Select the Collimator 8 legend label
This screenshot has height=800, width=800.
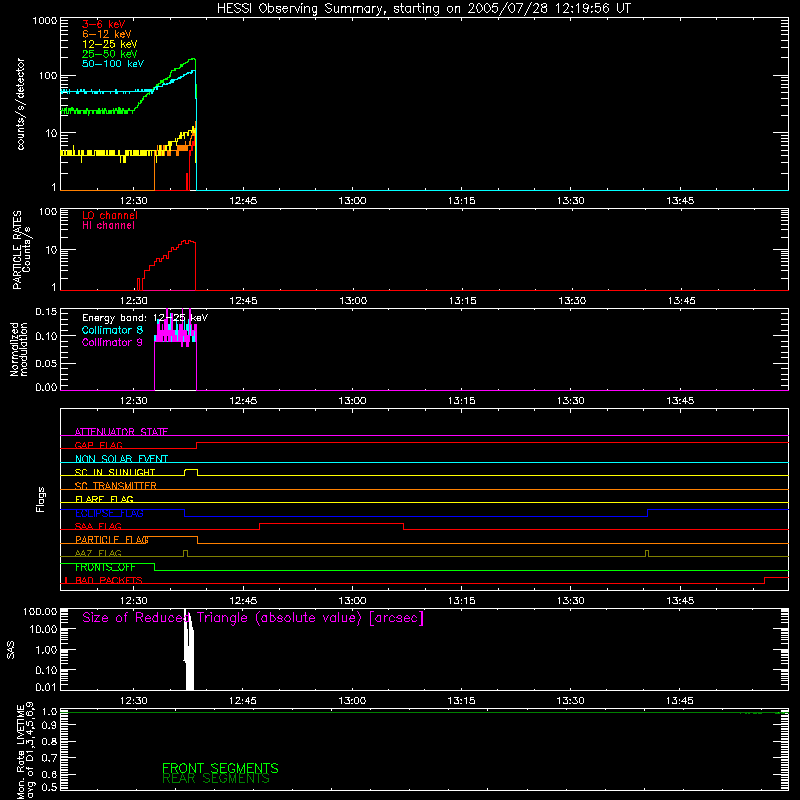pyautogui.click(x=112, y=330)
